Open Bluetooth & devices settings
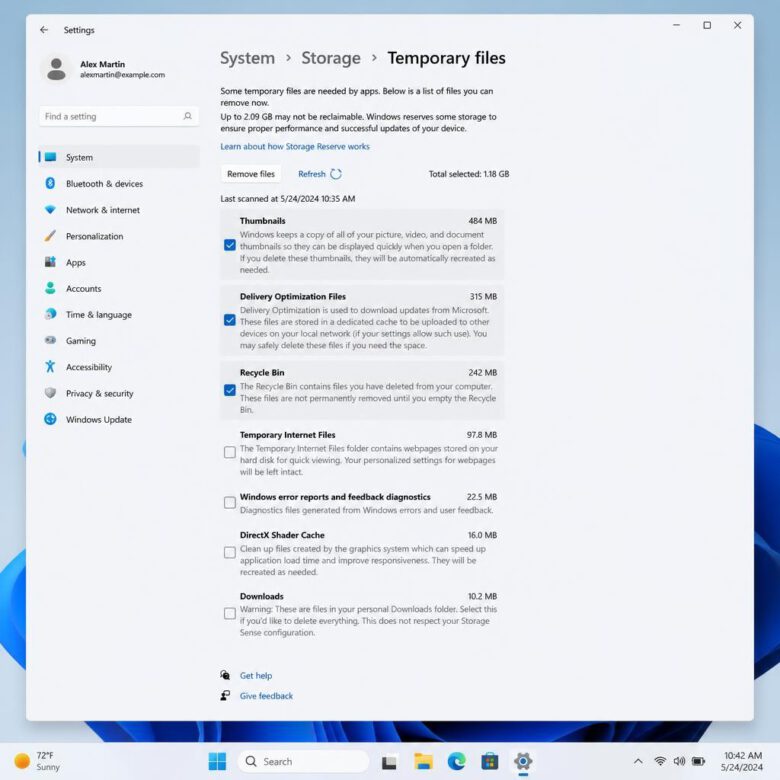Image resolution: width=780 pixels, height=780 pixels. (119, 184)
